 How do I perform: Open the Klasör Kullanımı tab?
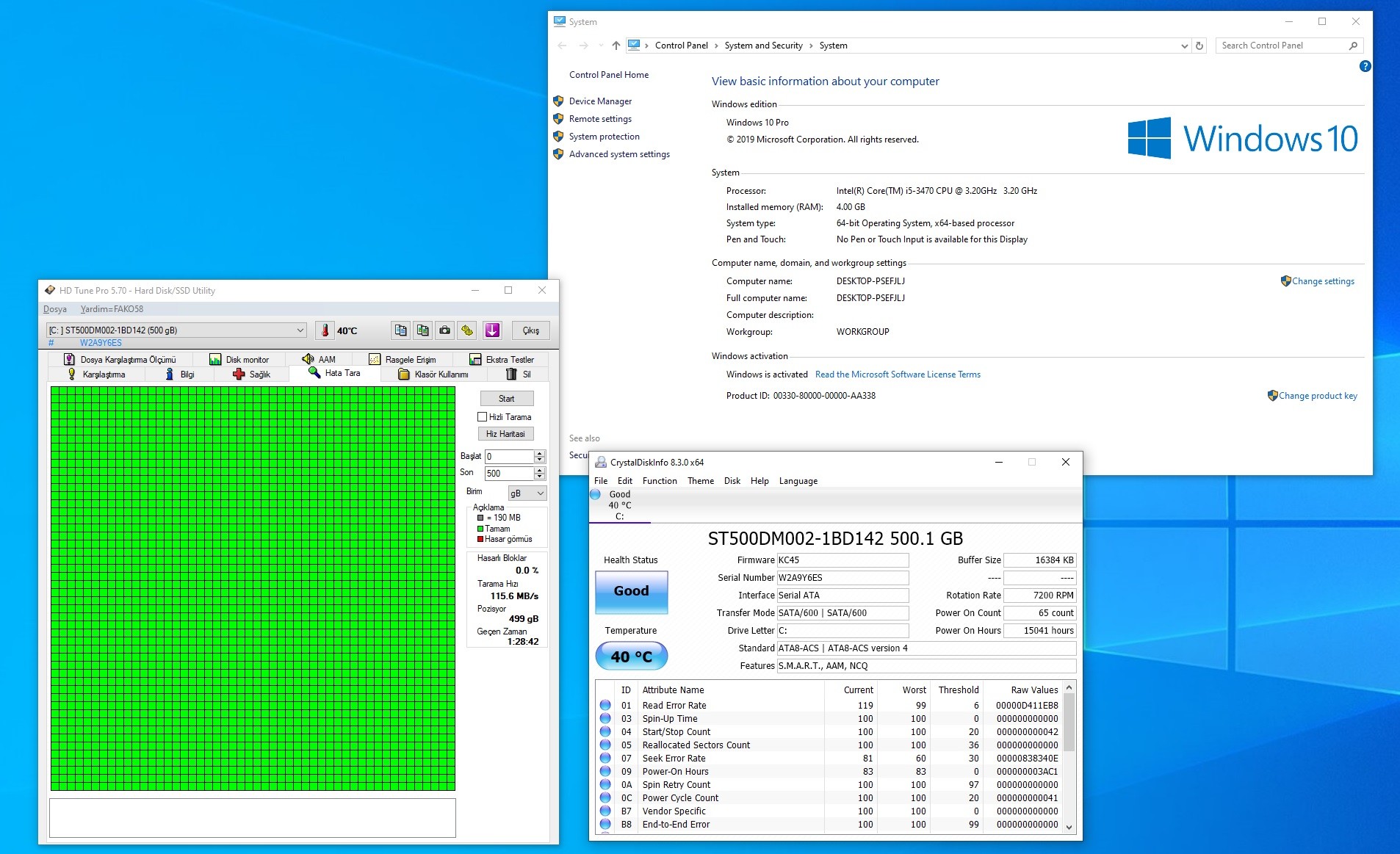(433, 374)
